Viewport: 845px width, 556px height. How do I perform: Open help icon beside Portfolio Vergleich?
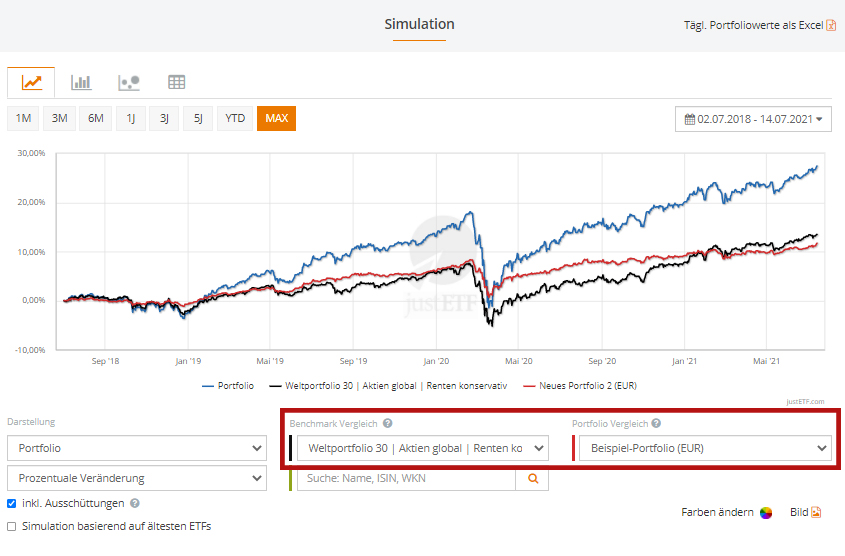656,424
